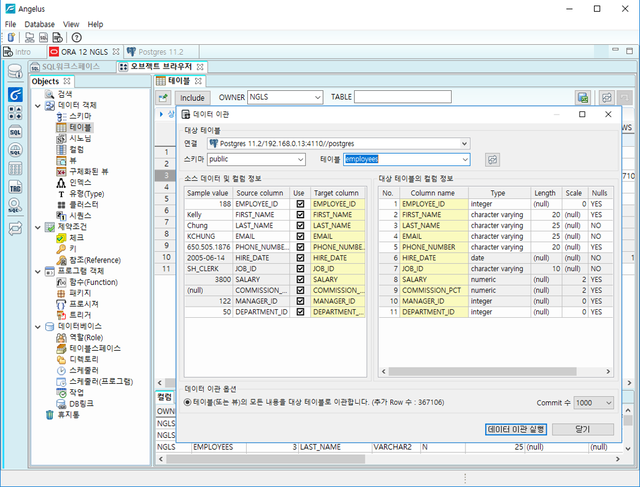Click the refresh icon next to employees table
Image resolution: width=640 pixels, height=487 pixels.
coord(492,160)
